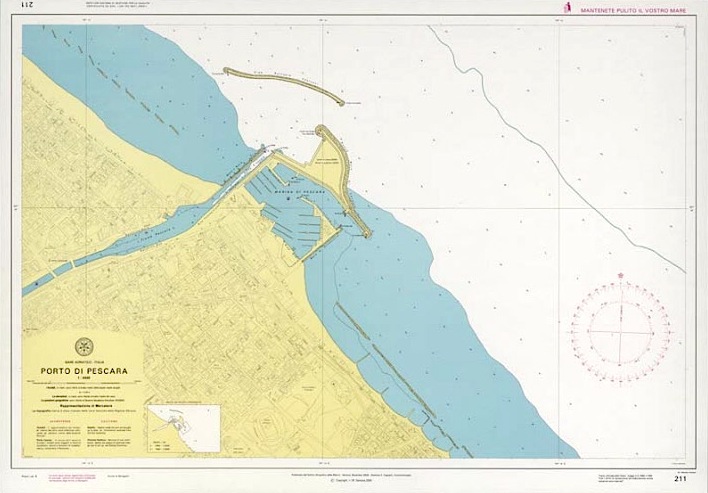Image resolution: width=708 pixels, height=493 pixels.
Task: Click chart number 211 in bottom-right corner
Action: [x=680, y=479]
